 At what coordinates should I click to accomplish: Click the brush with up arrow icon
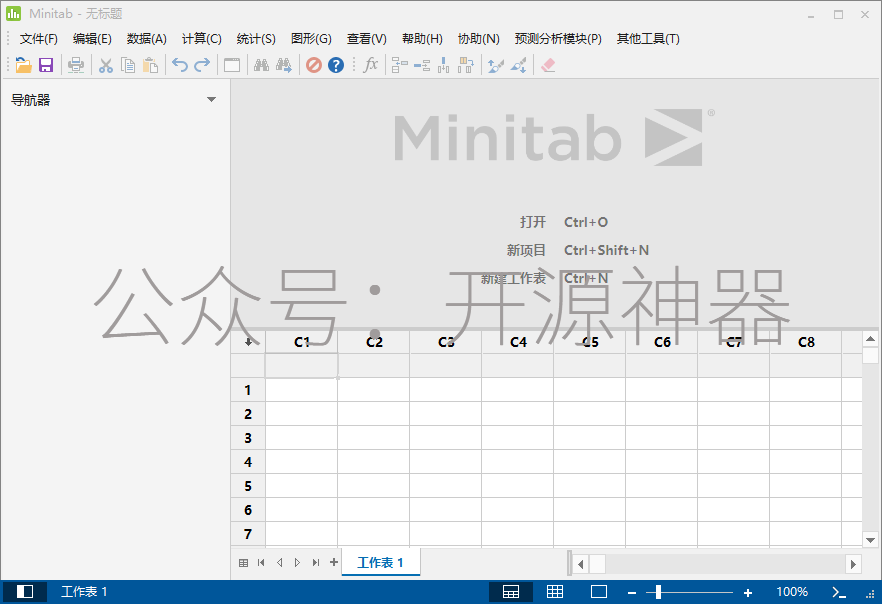point(496,65)
